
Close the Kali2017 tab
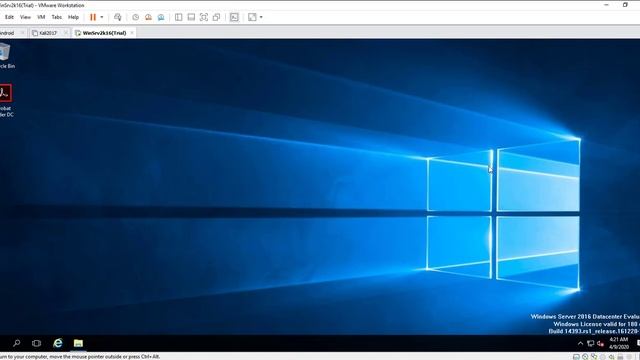[66, 33]
